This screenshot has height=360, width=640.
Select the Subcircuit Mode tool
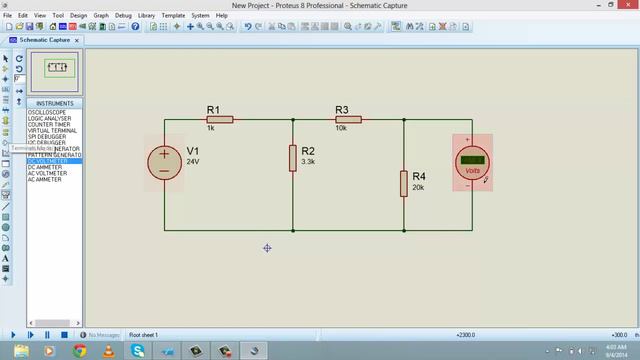pyautogui.click(x=5, y=121)
